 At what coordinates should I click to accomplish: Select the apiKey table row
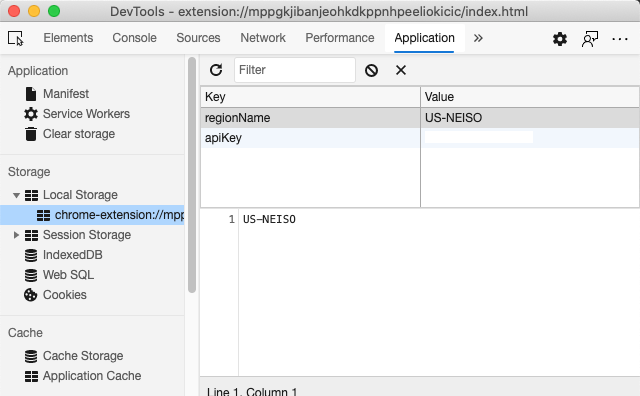tap(420, 138)
